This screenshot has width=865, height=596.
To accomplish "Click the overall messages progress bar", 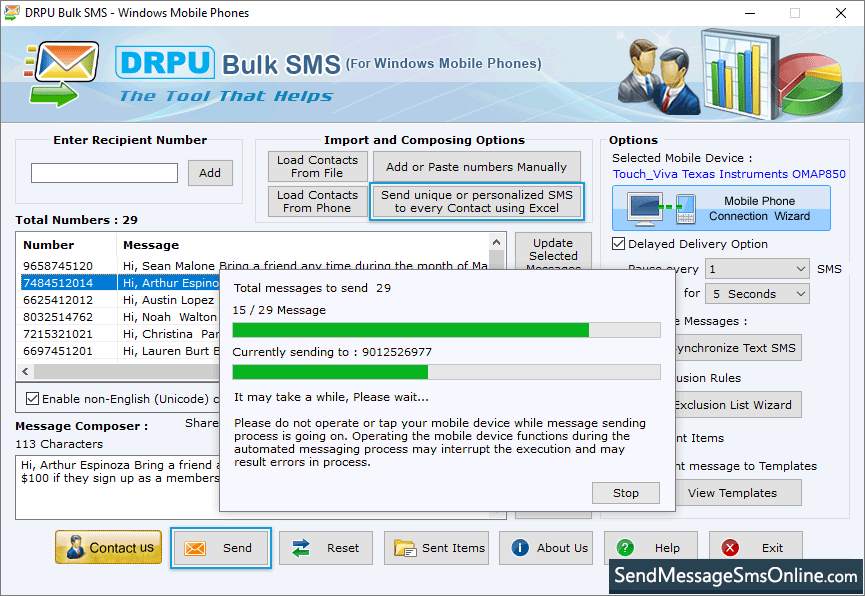I will [x=446, y=330].
